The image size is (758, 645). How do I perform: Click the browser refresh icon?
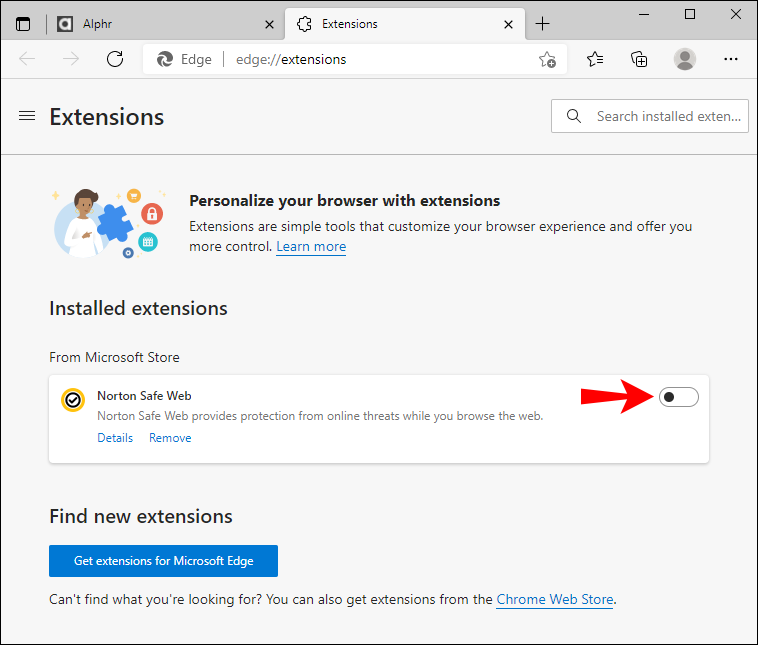click(x=115, y=59)
